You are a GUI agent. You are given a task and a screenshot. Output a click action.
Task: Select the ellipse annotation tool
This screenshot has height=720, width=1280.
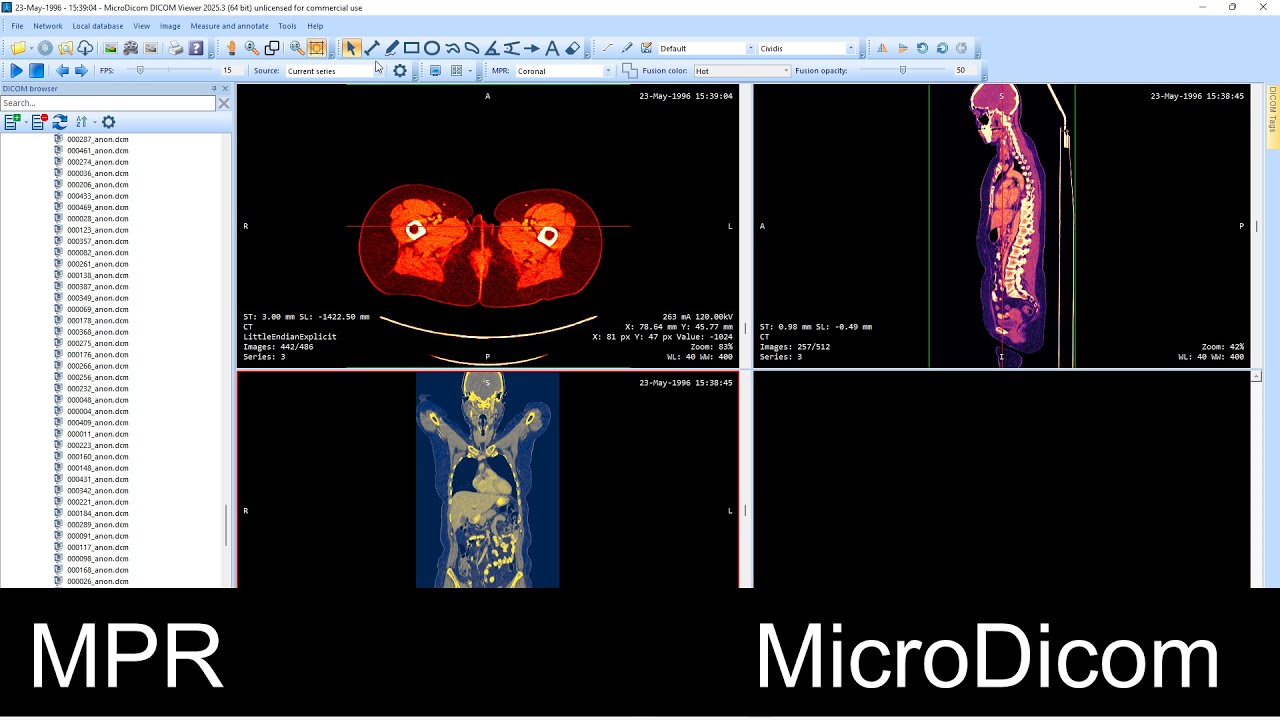tap(432, 48)
